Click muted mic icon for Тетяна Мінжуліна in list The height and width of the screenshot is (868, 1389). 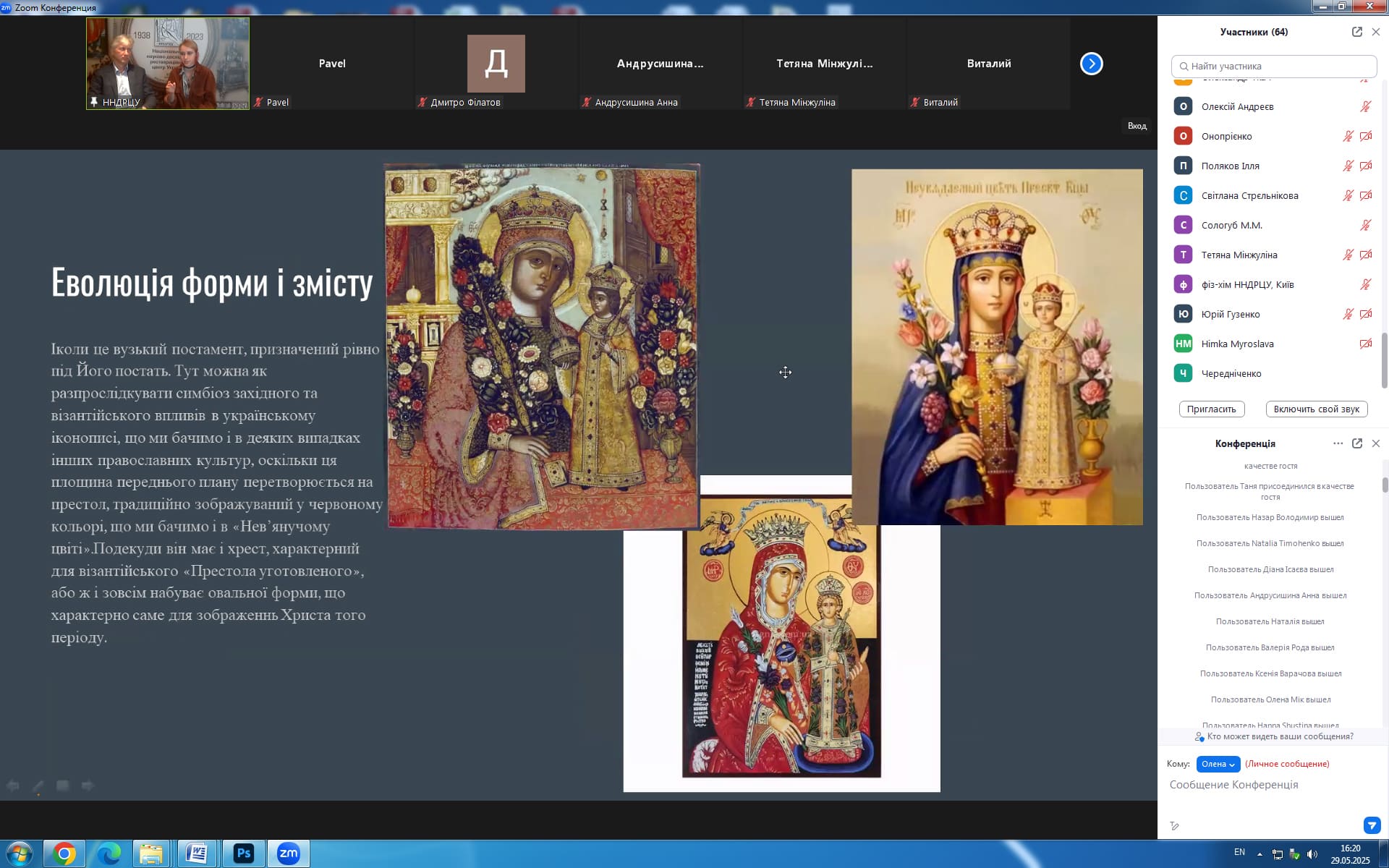click(x=1348, y=255)
